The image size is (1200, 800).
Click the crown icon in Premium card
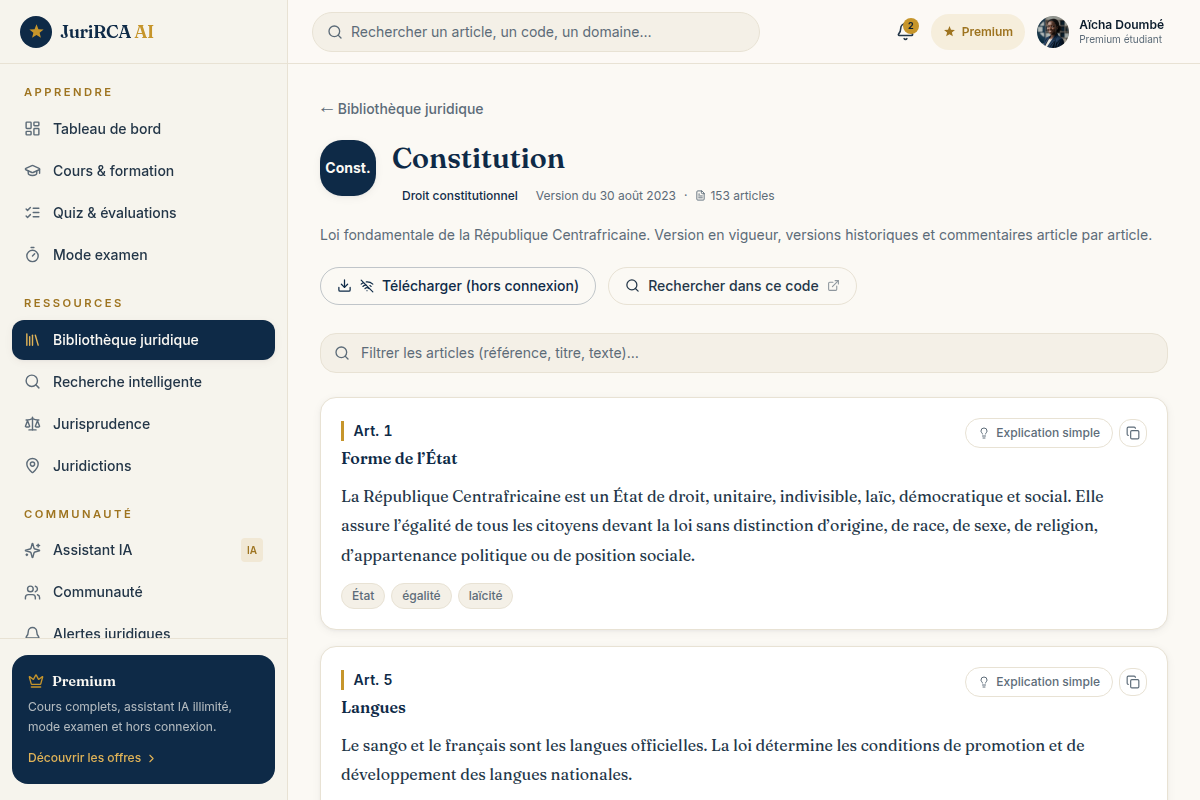pos(36,681)
